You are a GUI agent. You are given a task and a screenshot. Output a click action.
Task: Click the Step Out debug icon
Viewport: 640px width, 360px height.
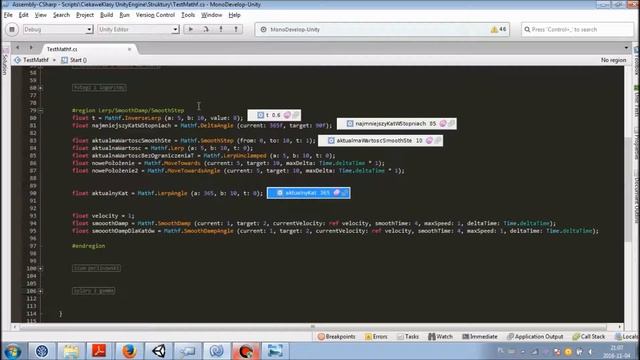236,29
